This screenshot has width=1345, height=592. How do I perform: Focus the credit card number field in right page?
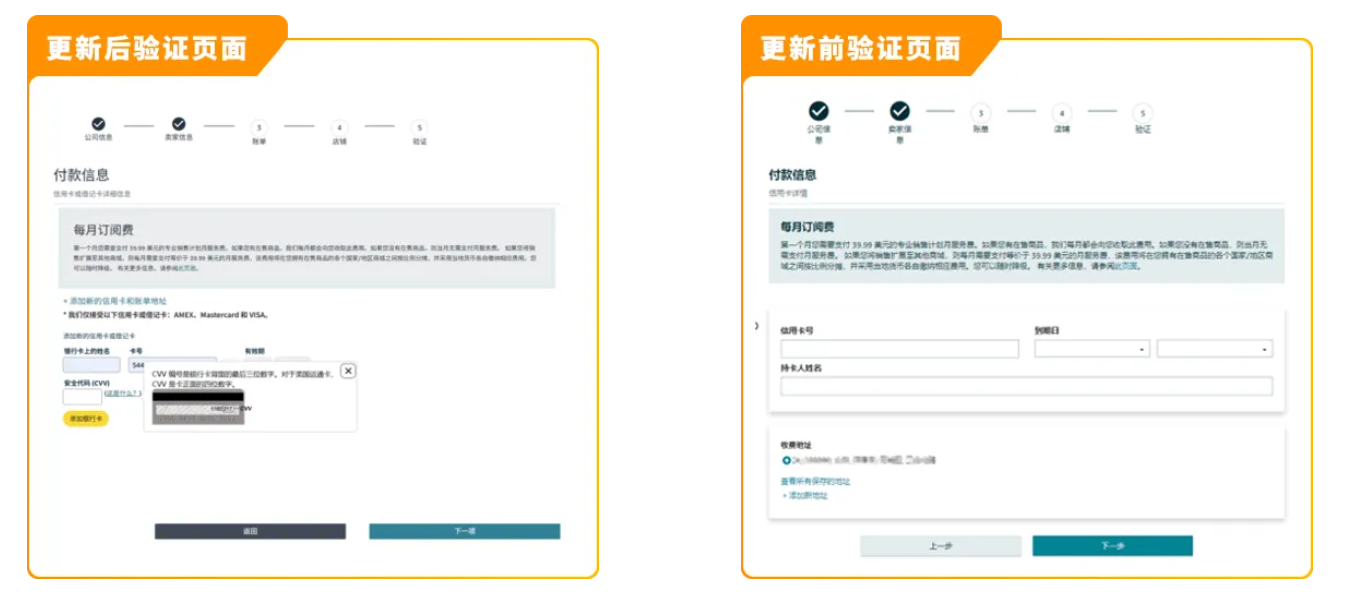pos(899,349)
